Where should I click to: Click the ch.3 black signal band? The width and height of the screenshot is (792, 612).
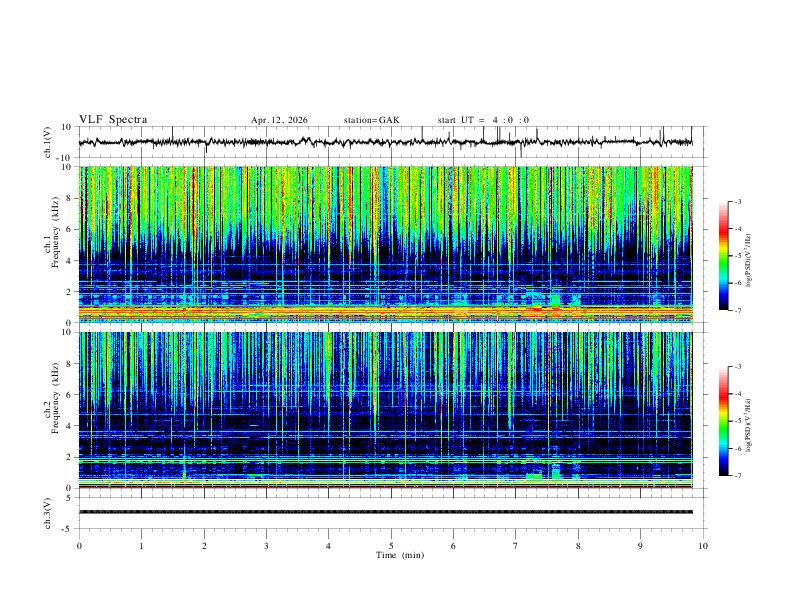[385, 512]
